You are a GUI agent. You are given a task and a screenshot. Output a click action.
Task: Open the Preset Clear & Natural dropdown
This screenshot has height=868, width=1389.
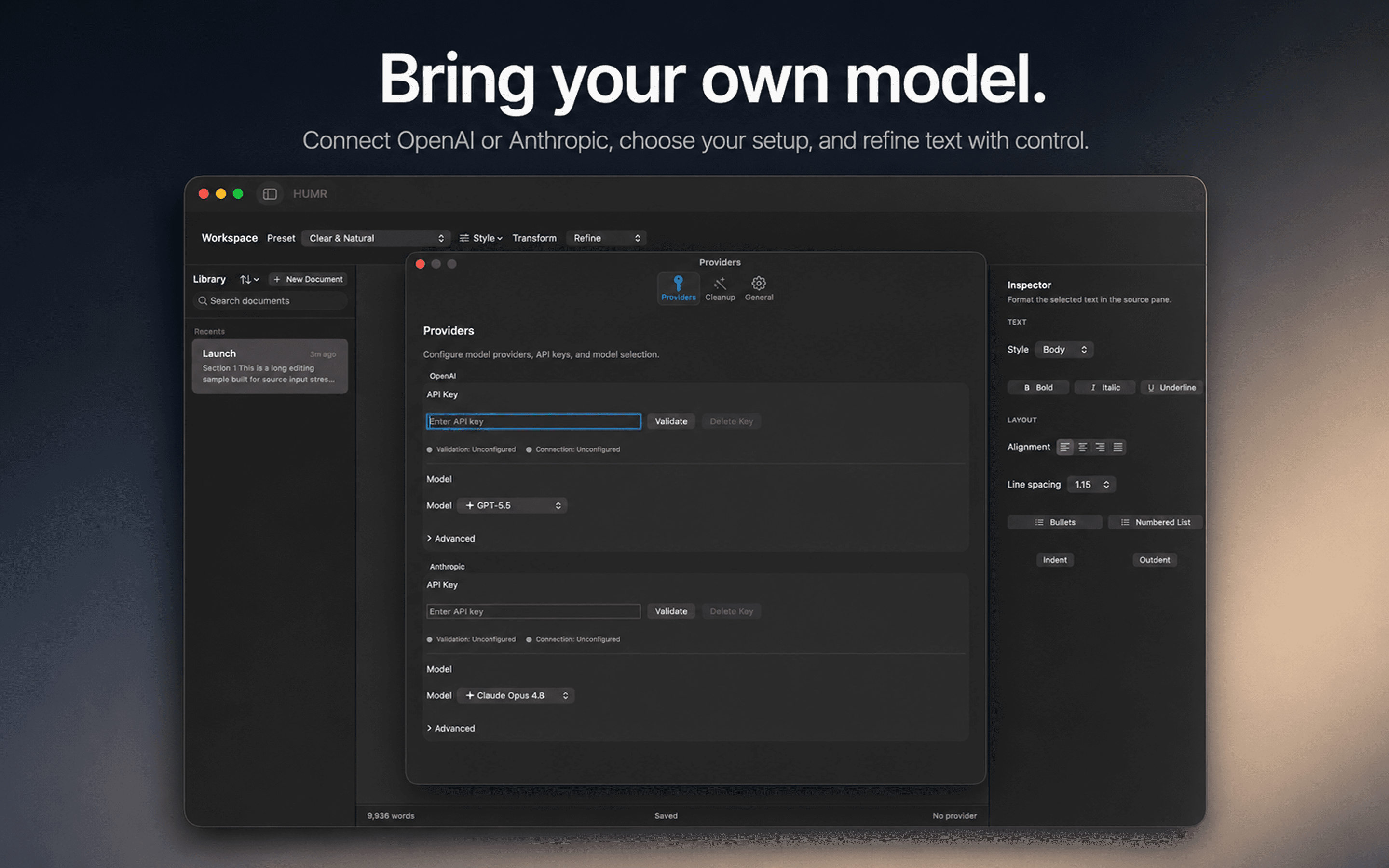pyautogui.click(x=376, y=238)
